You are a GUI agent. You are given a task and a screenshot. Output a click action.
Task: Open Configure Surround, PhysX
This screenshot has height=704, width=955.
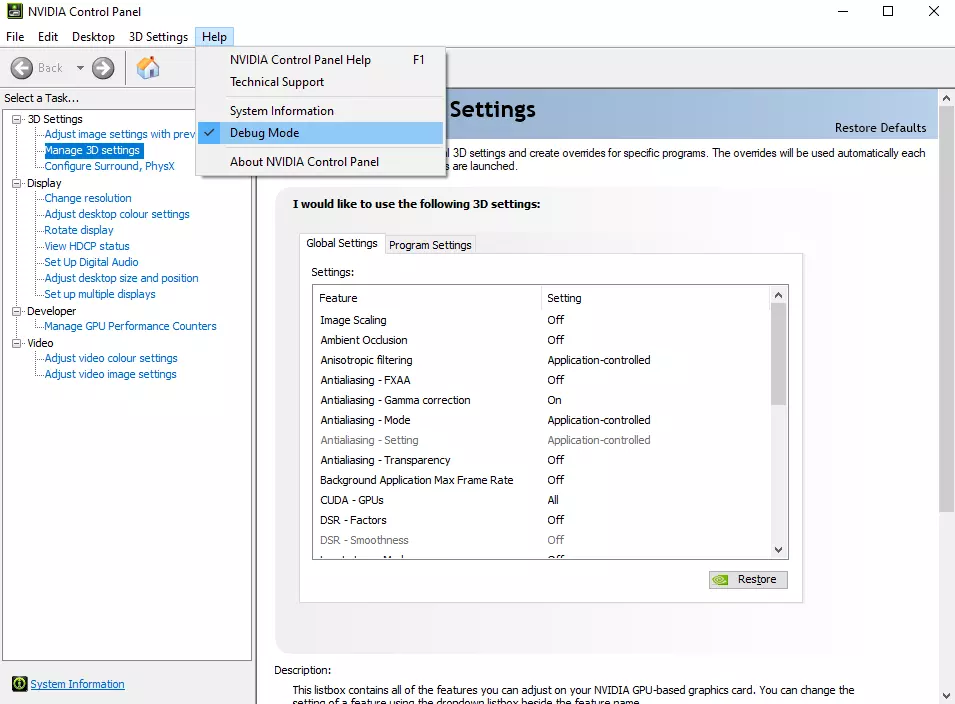pos(110,166)
